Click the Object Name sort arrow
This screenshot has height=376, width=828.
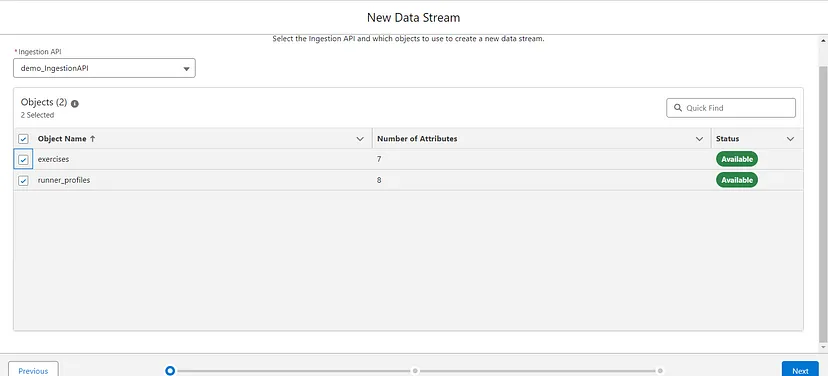click(x=93, y=139)
